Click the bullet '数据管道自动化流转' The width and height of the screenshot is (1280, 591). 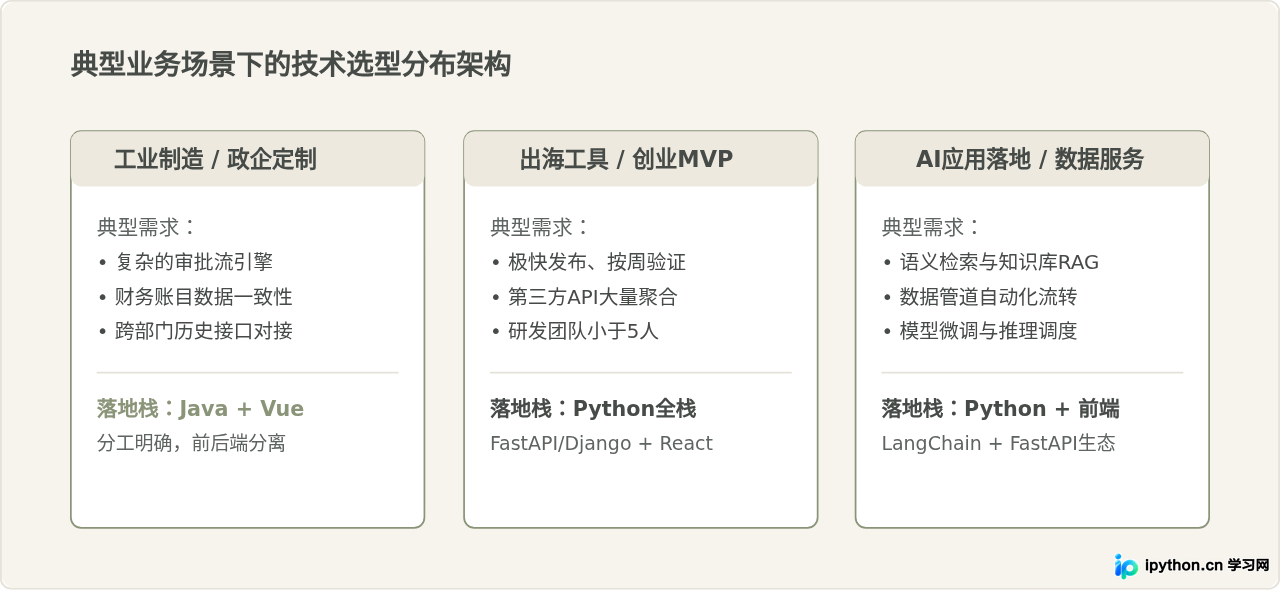980,297
